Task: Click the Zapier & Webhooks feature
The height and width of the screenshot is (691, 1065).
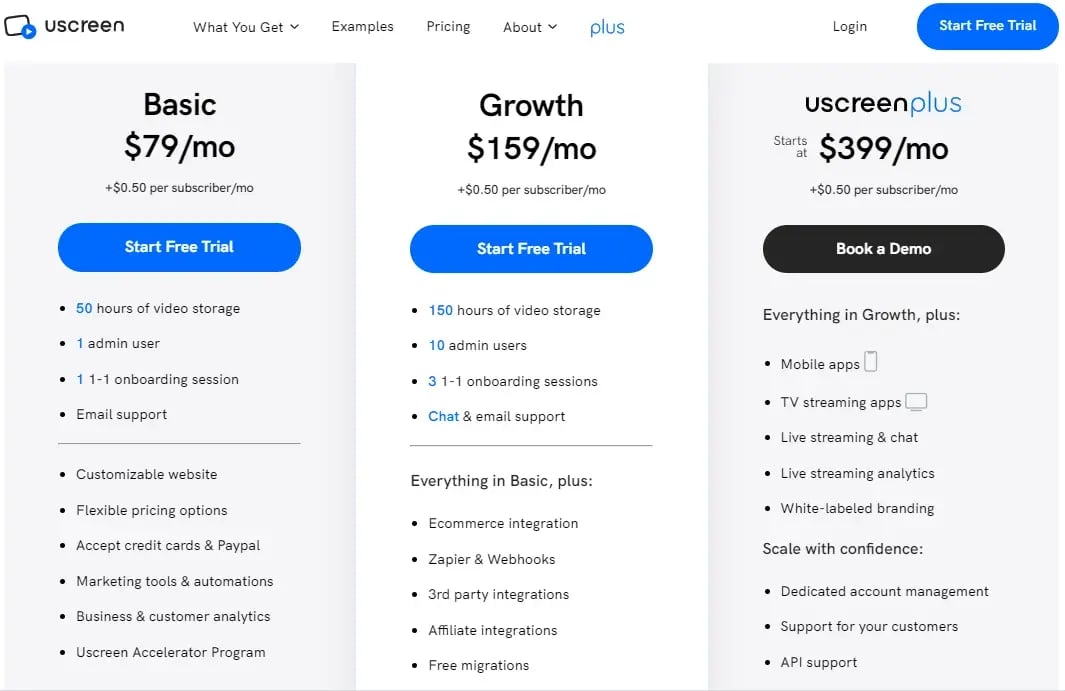Action: [x=492, y=559]
